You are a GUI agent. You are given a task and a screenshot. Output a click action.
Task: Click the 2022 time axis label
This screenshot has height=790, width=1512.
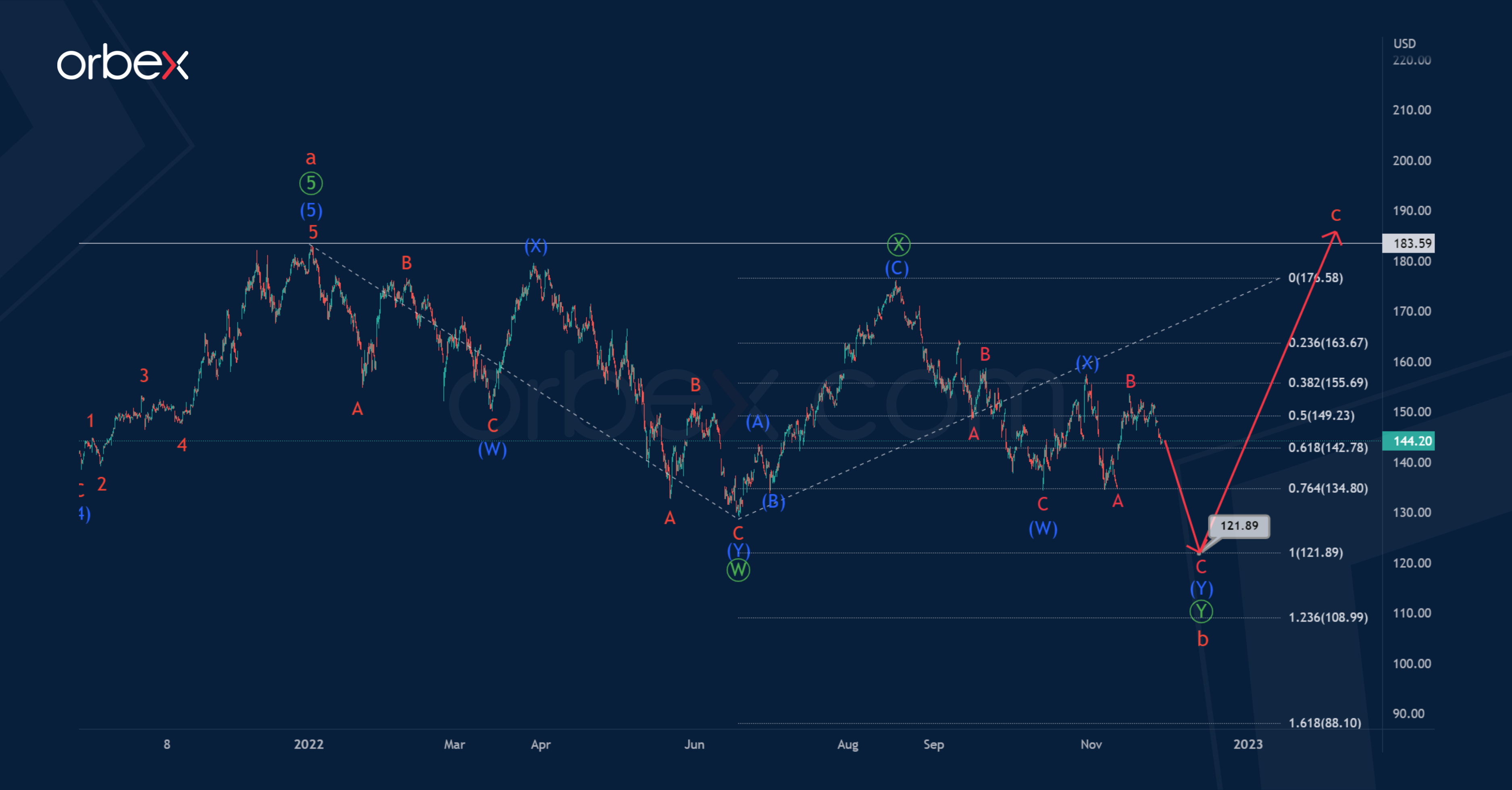[308, 744]
